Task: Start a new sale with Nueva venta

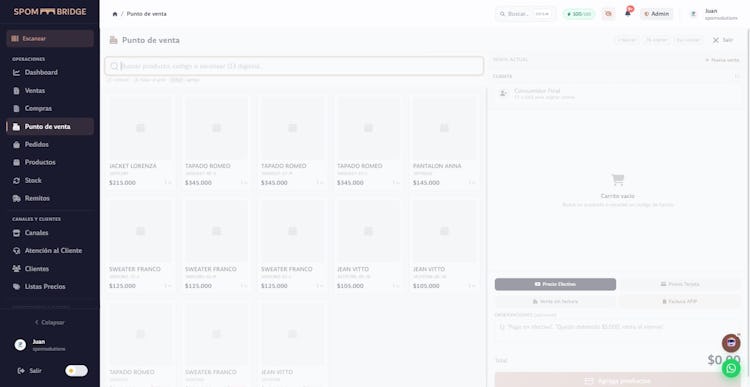Action: (722, 60)
